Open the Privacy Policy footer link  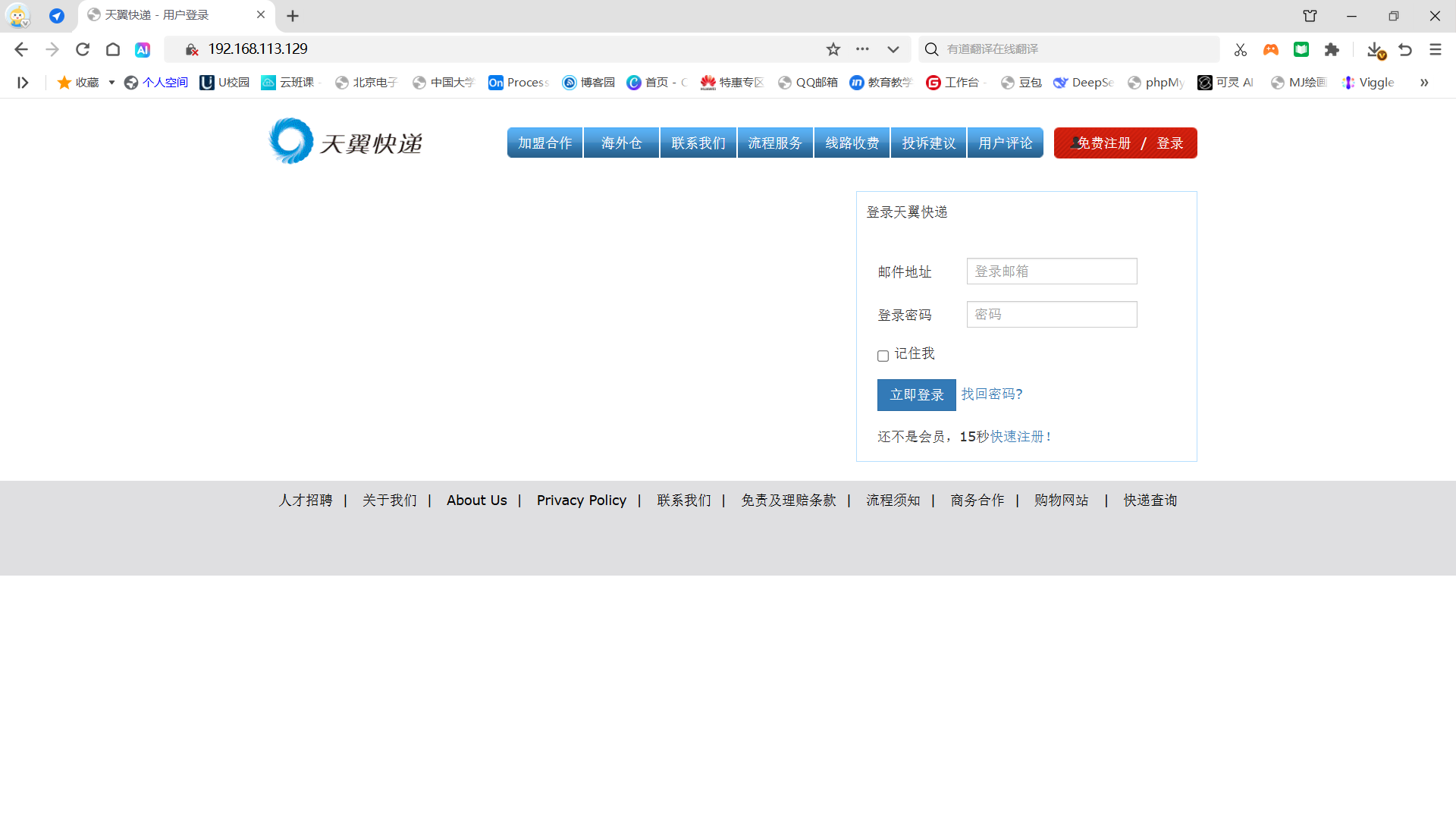pyautogui.click(x=581, y=500)
